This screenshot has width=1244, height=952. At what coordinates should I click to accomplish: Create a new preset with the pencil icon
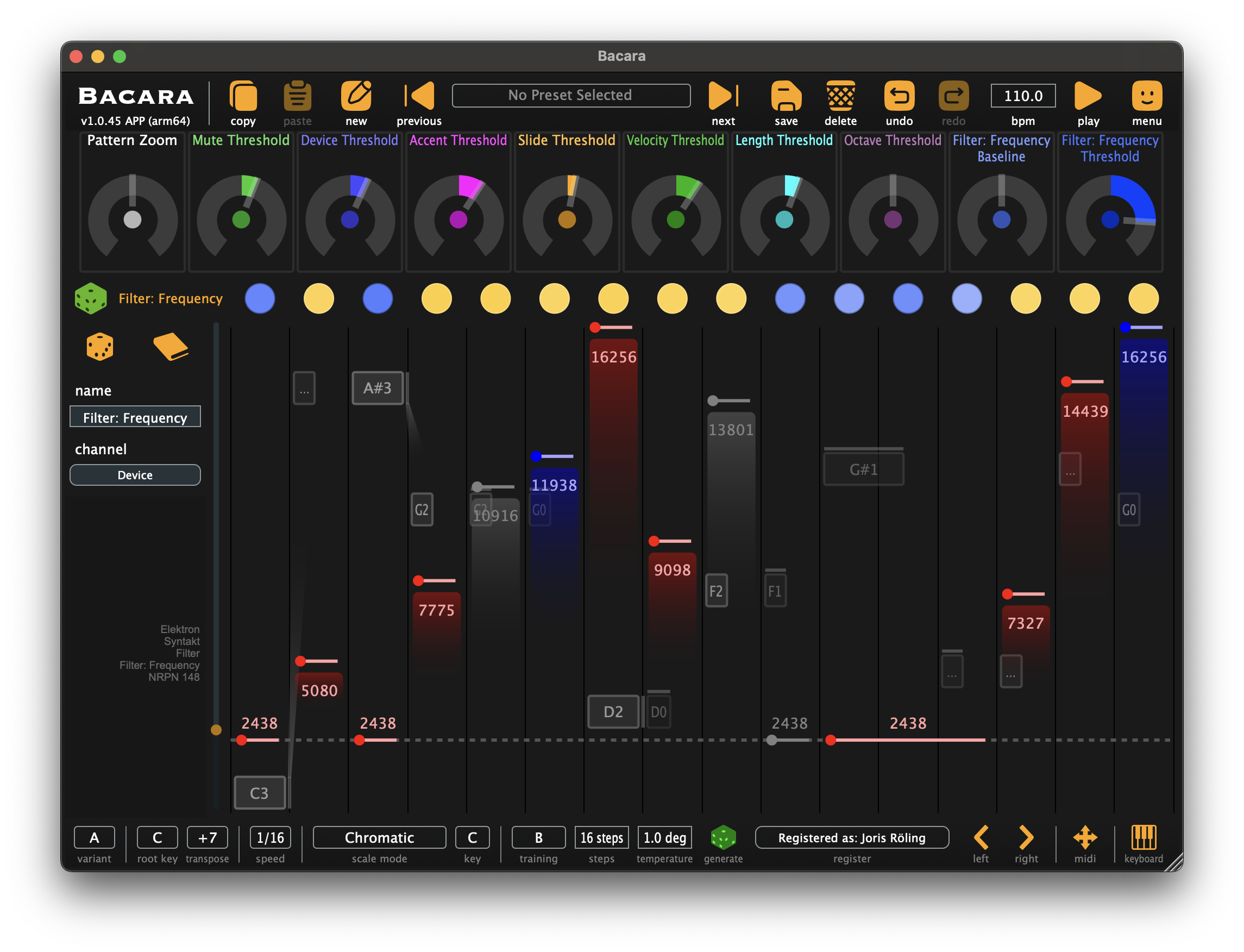click(356, 96)
